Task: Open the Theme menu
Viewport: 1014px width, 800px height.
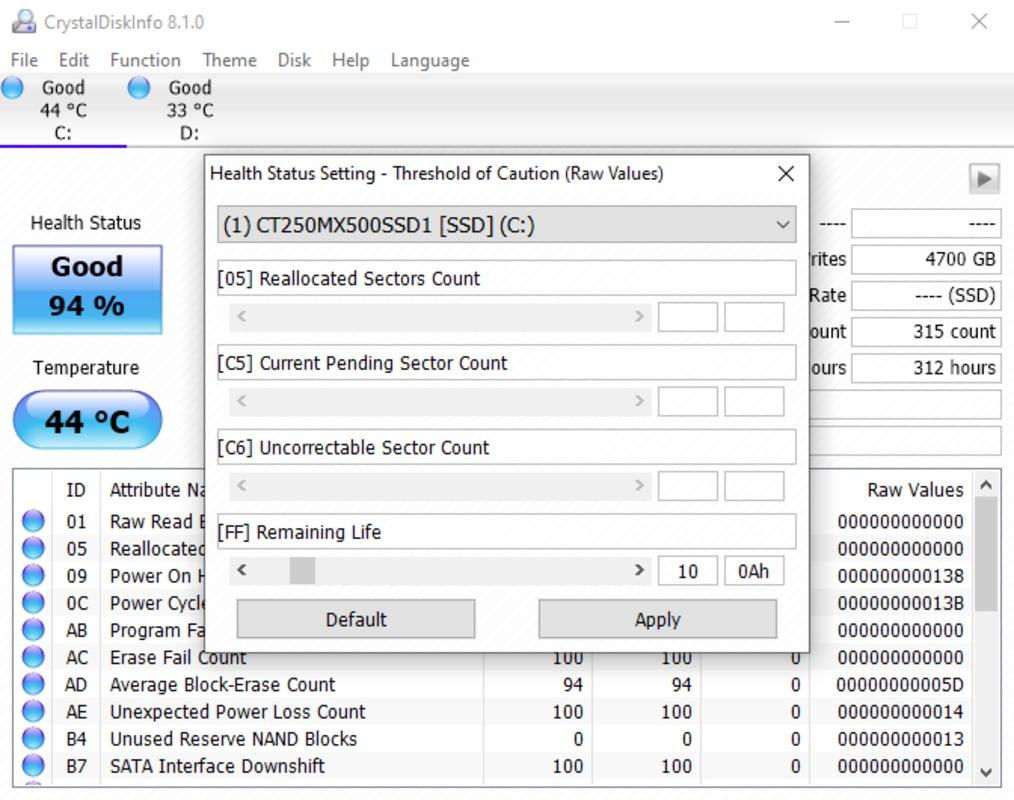Action: coord(229,60)
